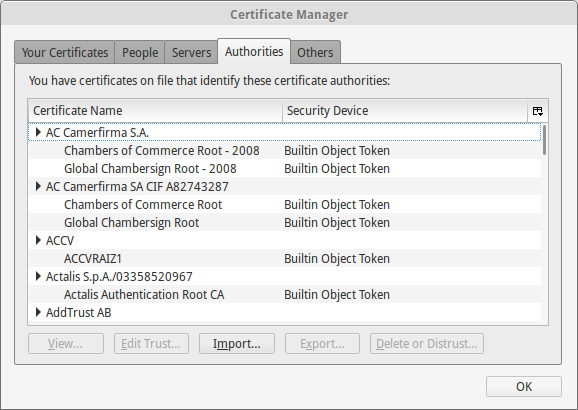Sort by Security Device column header
This screenshot has width=578, height=410.
pos(405,111)
